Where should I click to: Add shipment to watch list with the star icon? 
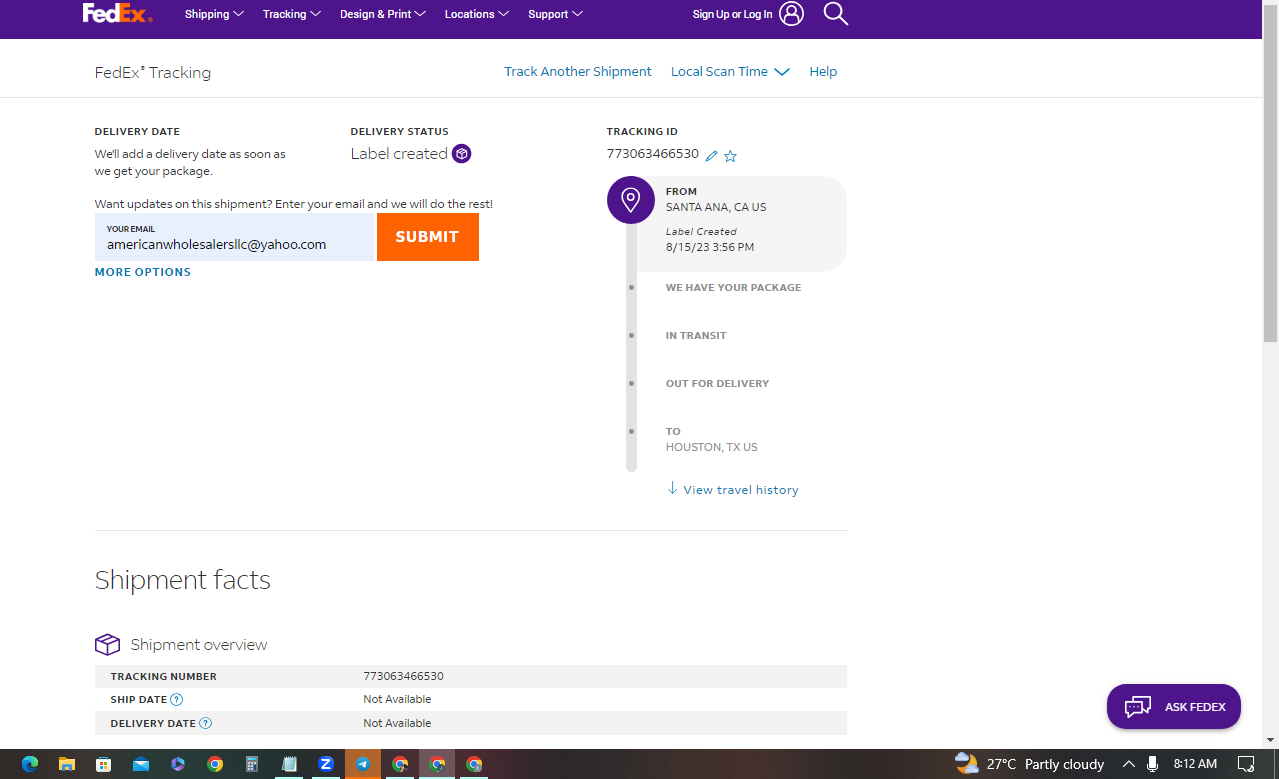(x=730, y=156)
